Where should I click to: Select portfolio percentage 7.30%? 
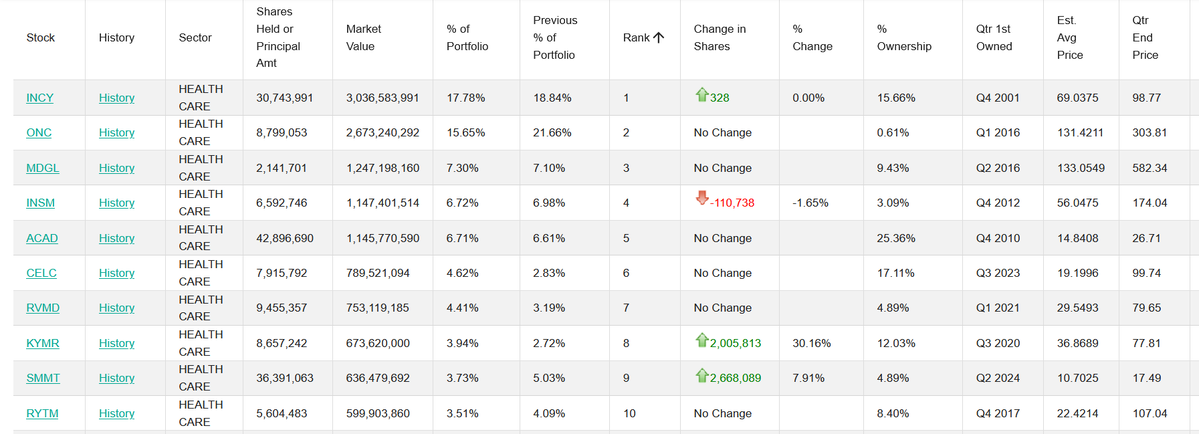[x=463, y=168]
